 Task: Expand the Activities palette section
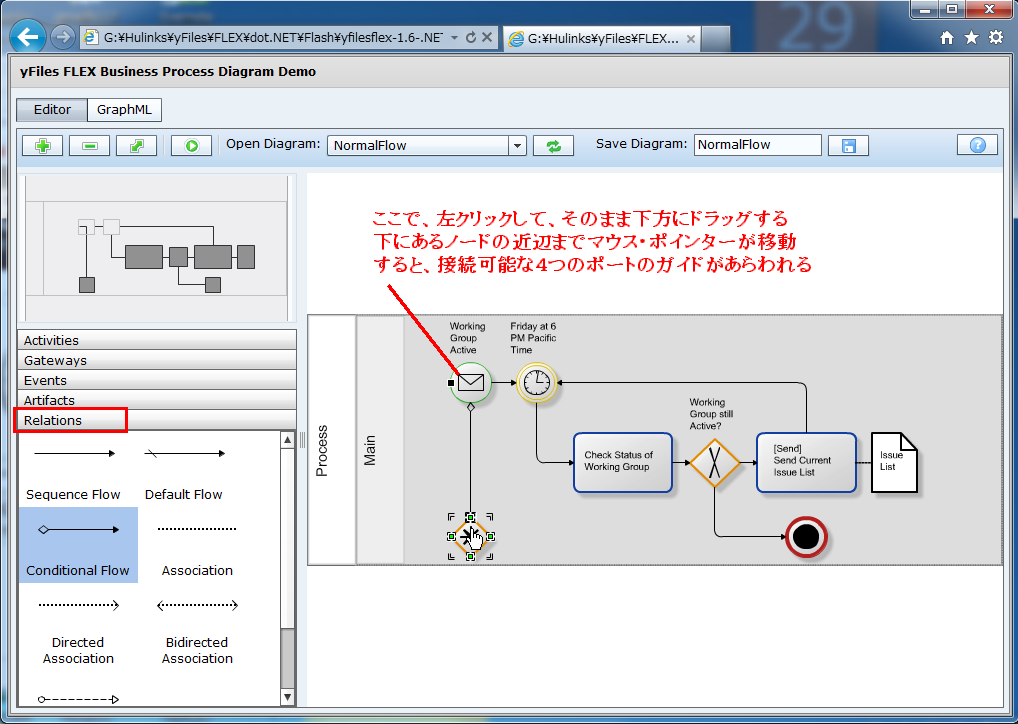(x=157, y=340)
